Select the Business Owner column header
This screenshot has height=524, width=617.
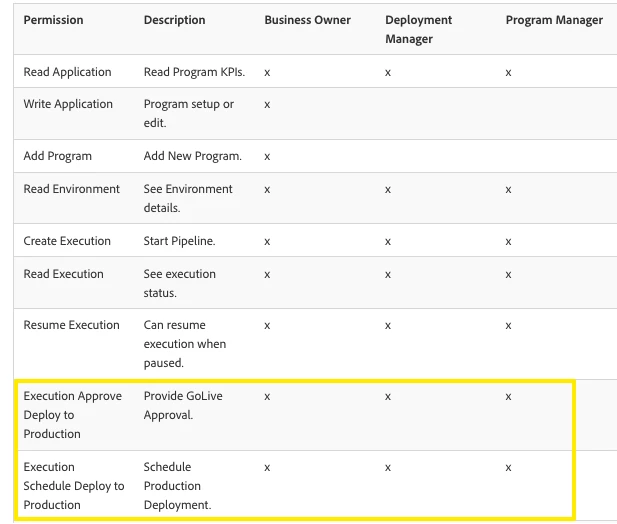(x=307, y=20)
